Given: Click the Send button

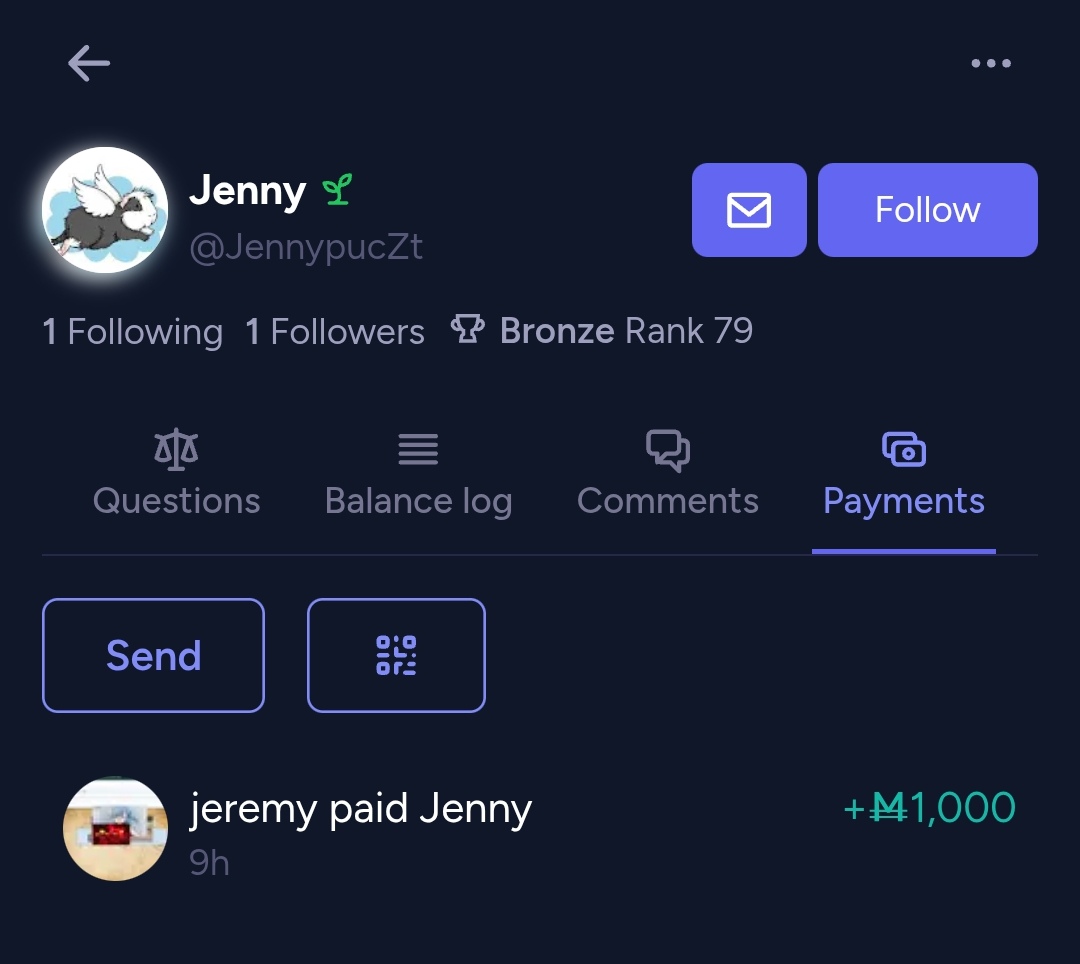Looking at the screenshot, I should [154, 655].
